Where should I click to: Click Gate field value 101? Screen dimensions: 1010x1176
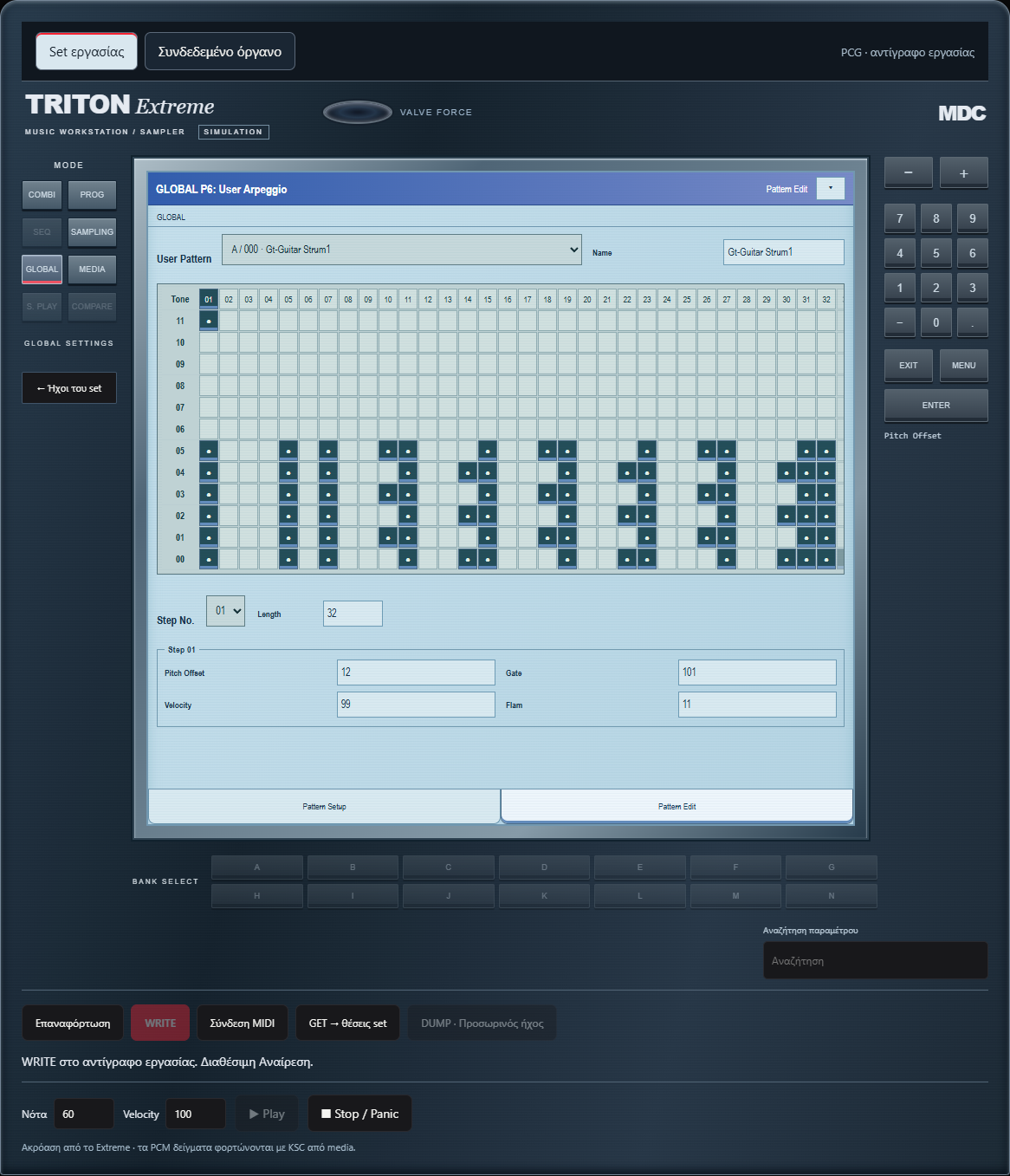[x=757, y=672]
